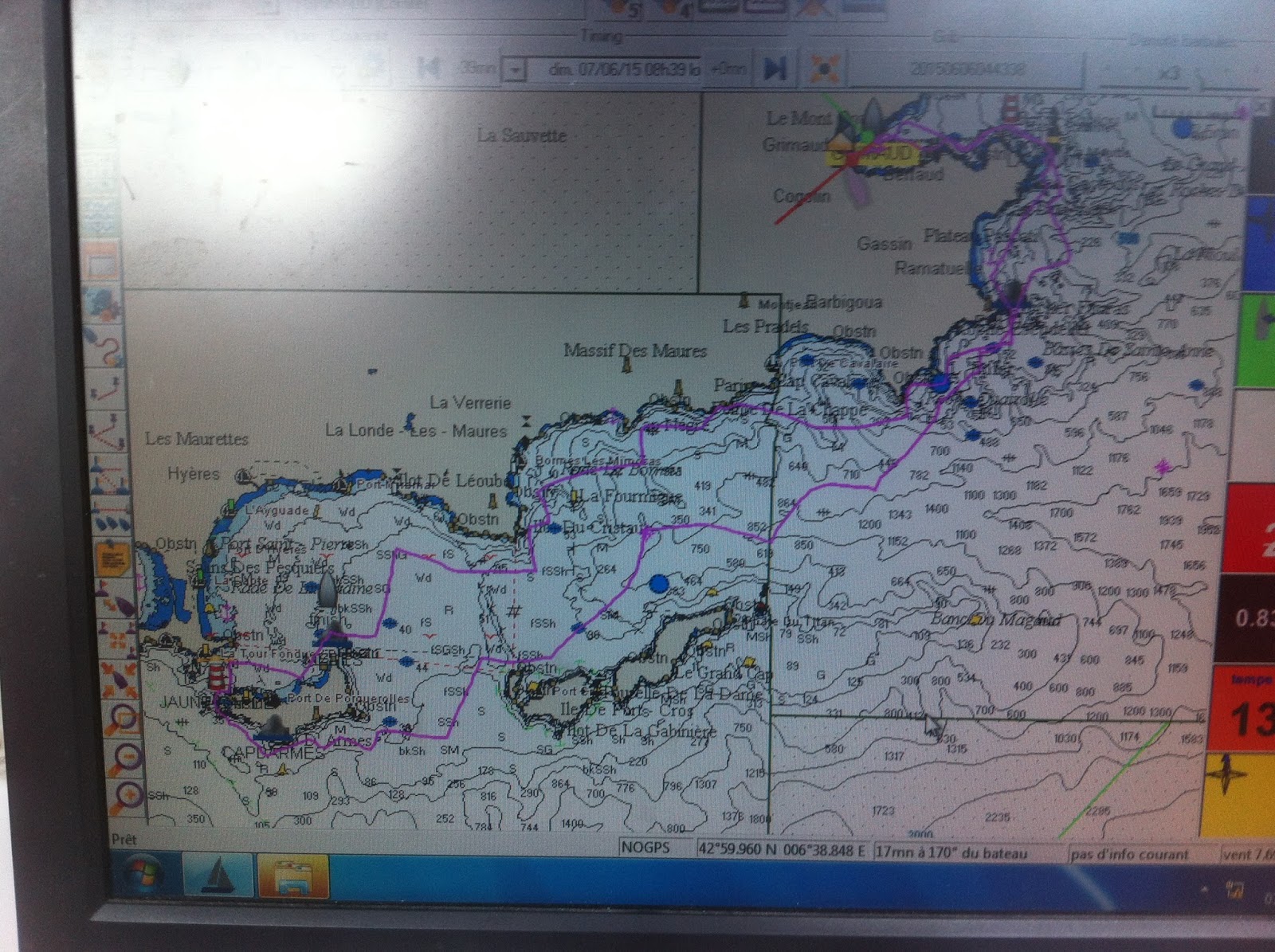The width and height of the screenshot is (1275, 952).
Task: Click the 'Massif Des Maures' chart label
Action: [x=635, y=351]
